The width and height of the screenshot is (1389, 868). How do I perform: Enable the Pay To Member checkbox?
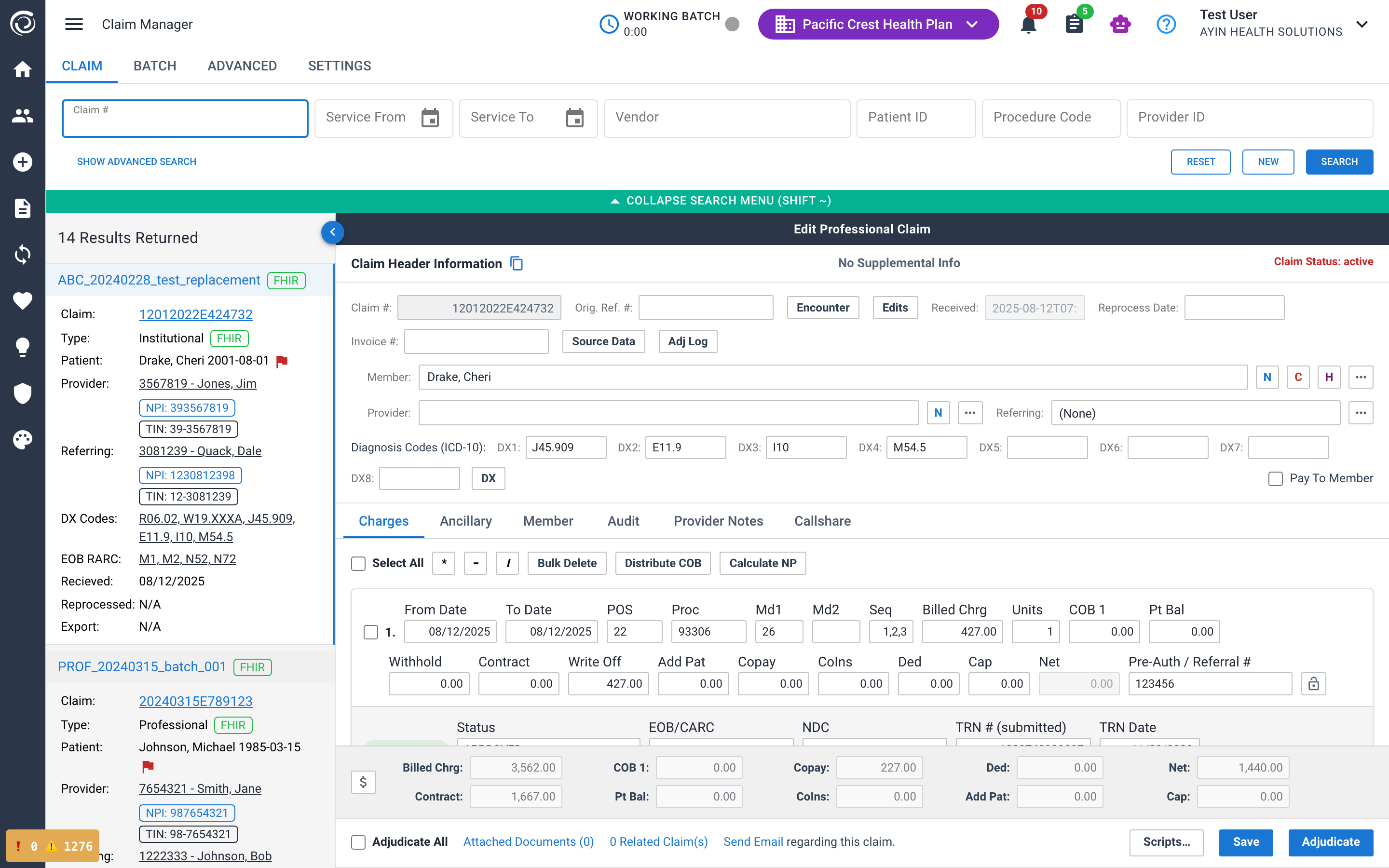tap(1275, 479)
